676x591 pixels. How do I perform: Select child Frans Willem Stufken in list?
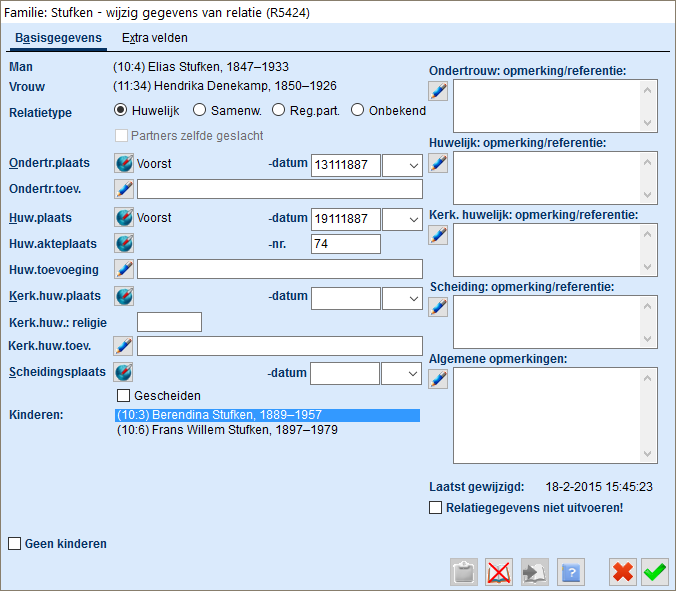pyautogui.click(x=227, y=430)
